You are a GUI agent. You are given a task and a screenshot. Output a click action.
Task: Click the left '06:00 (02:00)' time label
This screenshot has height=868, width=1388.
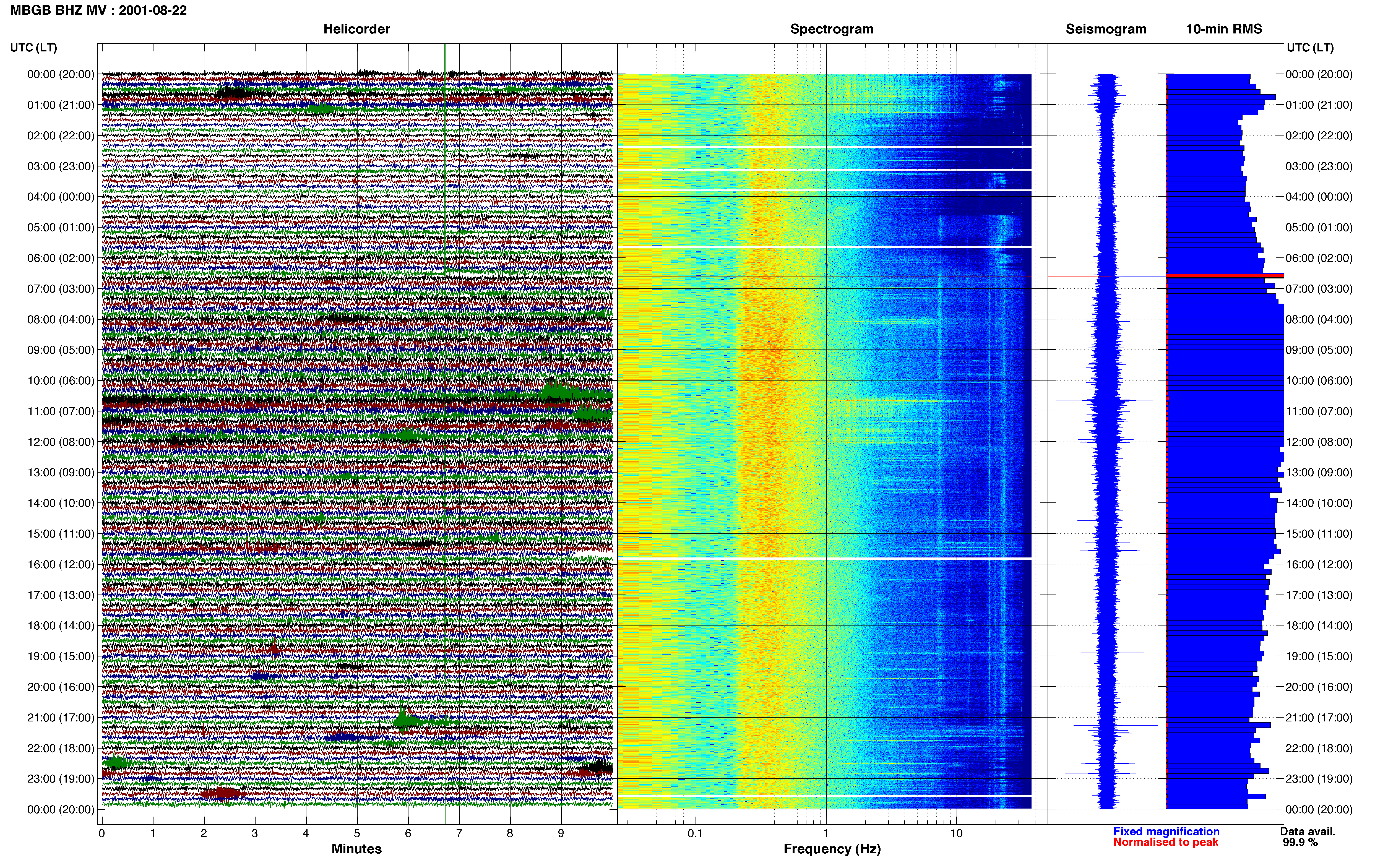[x=61, y=258]
